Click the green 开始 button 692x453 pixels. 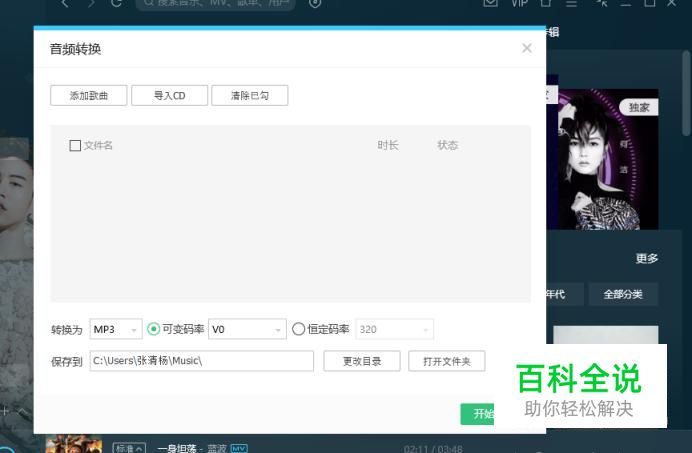[x=478, y=414]
